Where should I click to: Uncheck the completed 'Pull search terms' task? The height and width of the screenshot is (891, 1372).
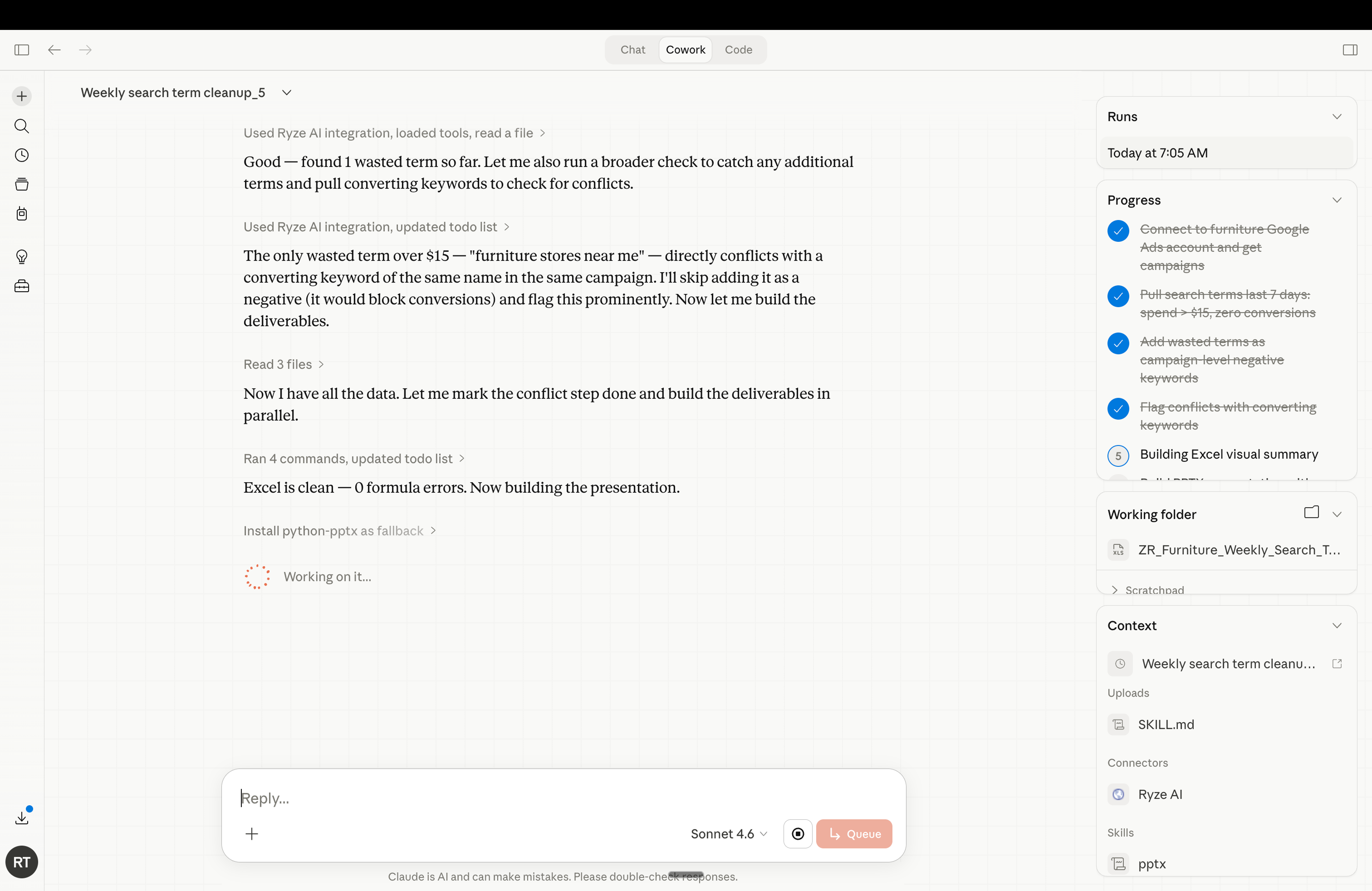pos(1118,296)
